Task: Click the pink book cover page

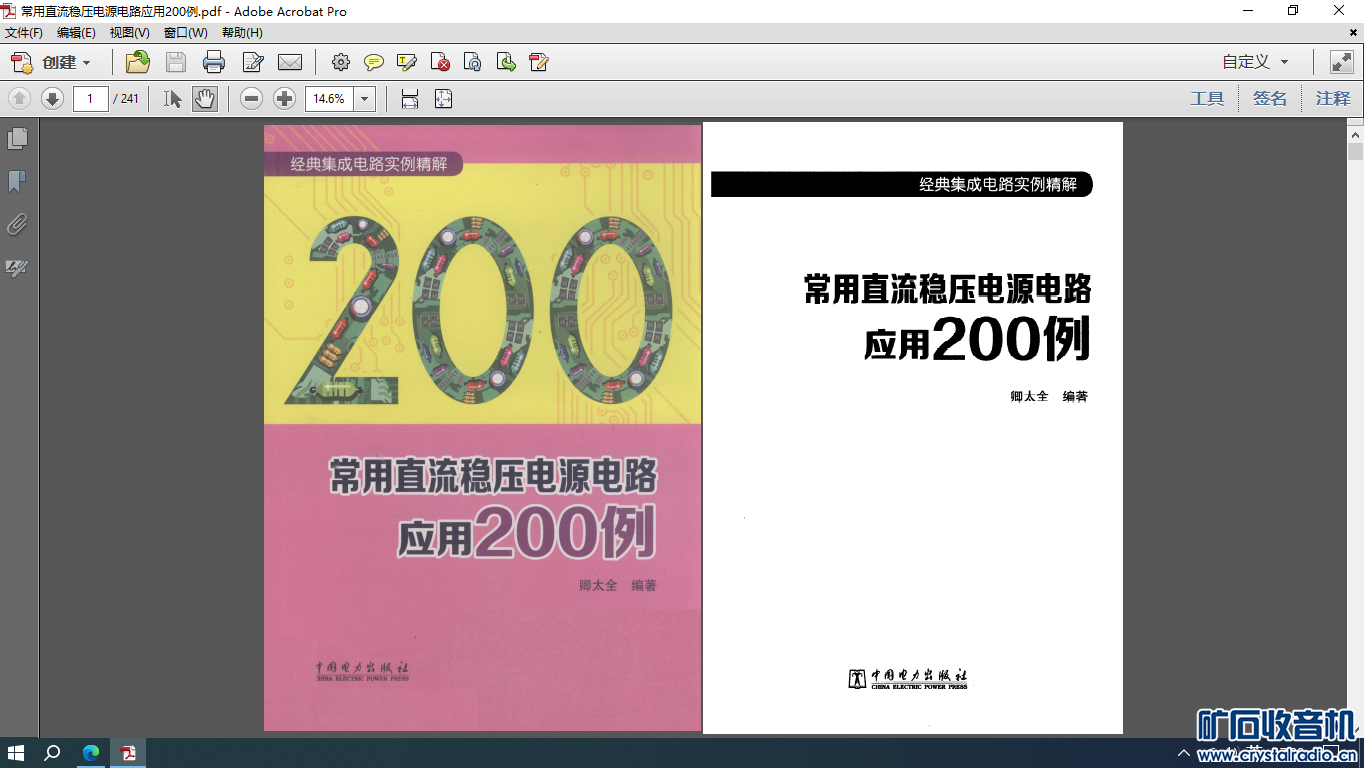Action: click(483, 428)
